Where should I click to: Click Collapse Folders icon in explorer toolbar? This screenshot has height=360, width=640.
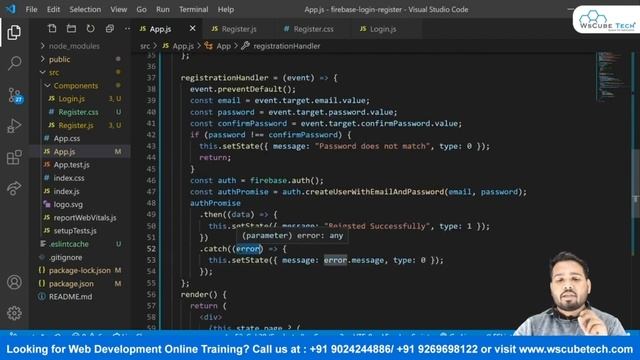coord(109,29)
